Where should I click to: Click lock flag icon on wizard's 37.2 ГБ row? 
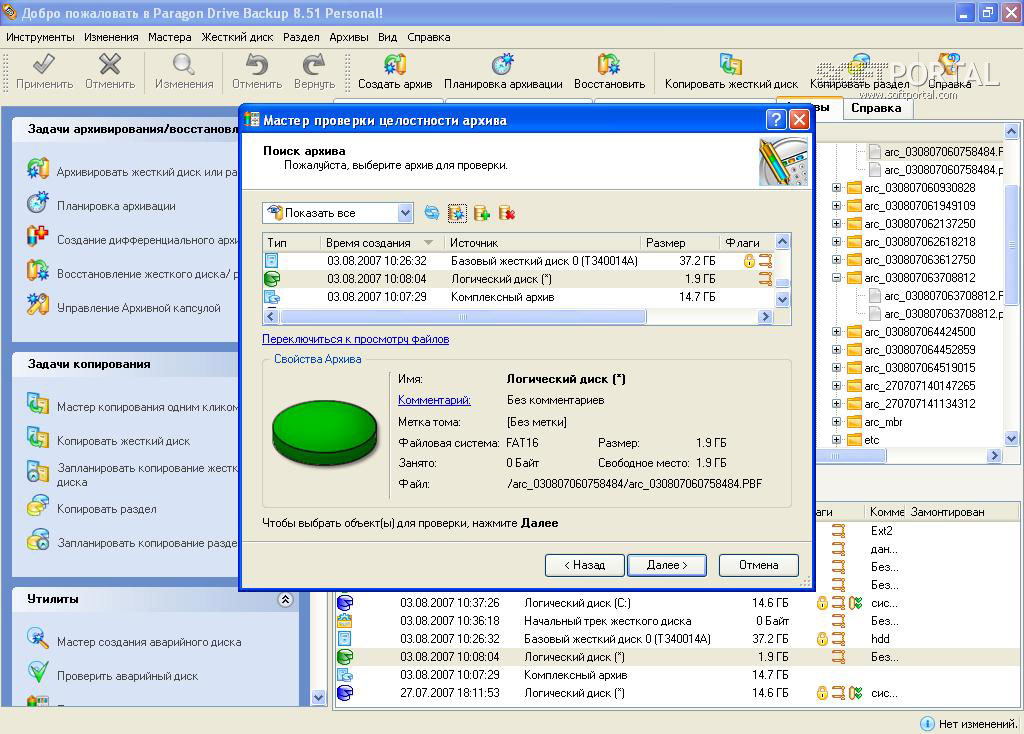coord(749,261)
